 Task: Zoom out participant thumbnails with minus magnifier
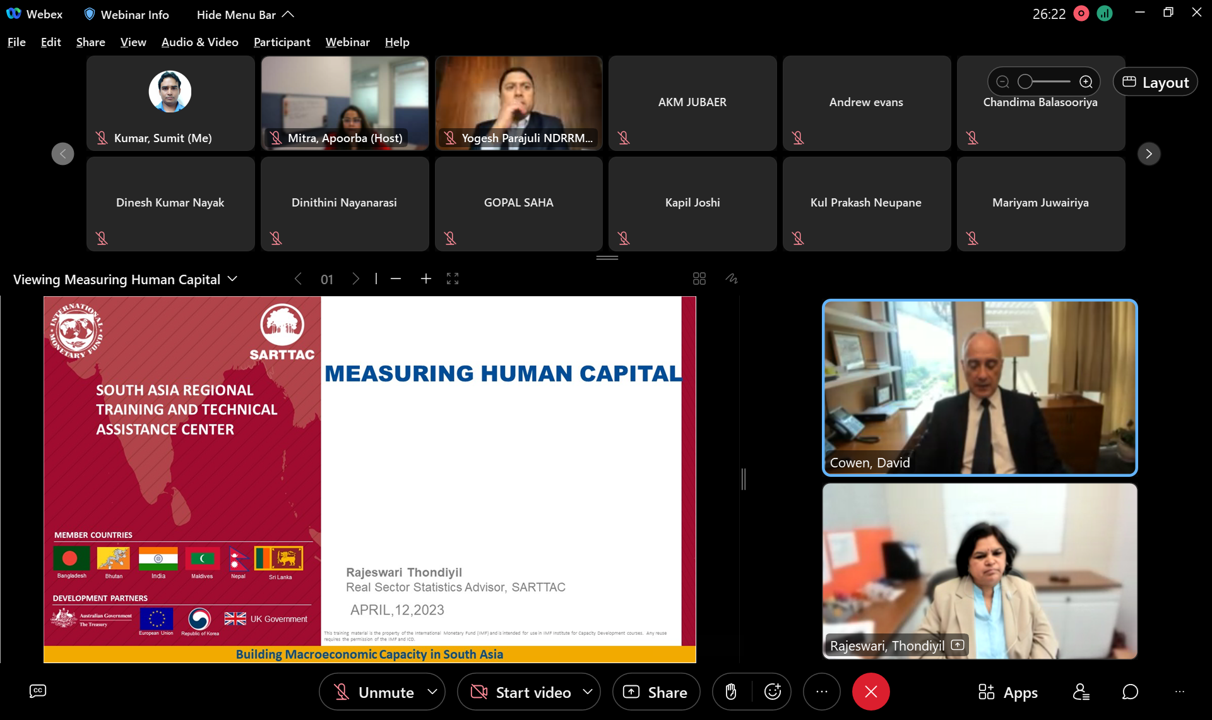[1002, 82]
